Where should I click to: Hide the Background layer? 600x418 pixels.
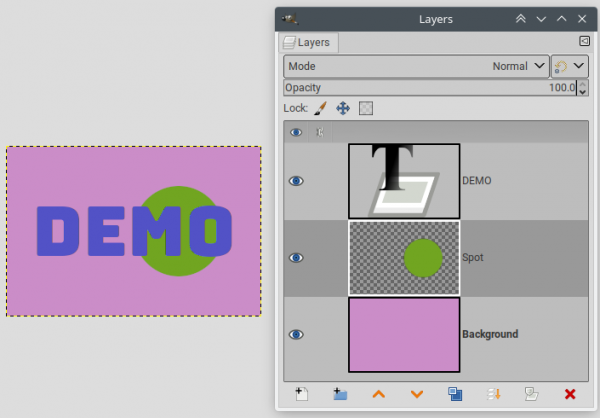296,335
